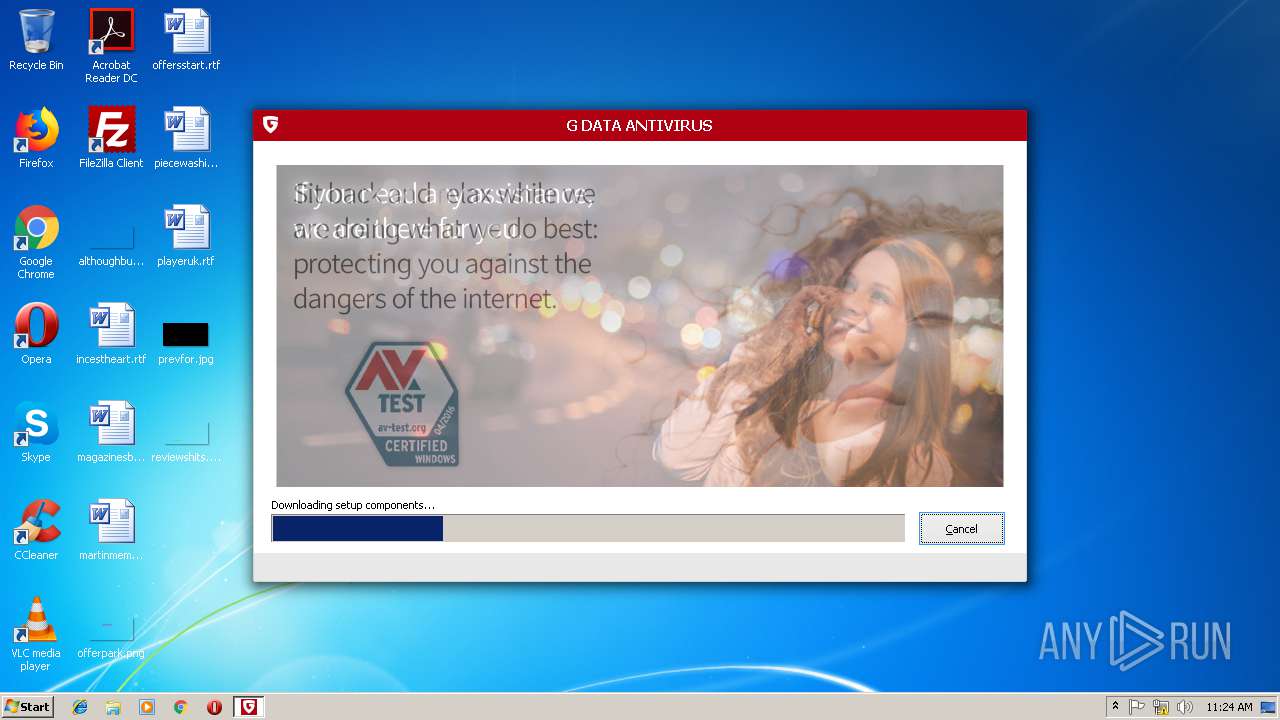The image size is (1280, 720).
Task: Select the Skype desktop shortcut
Action: coord(36,433)
